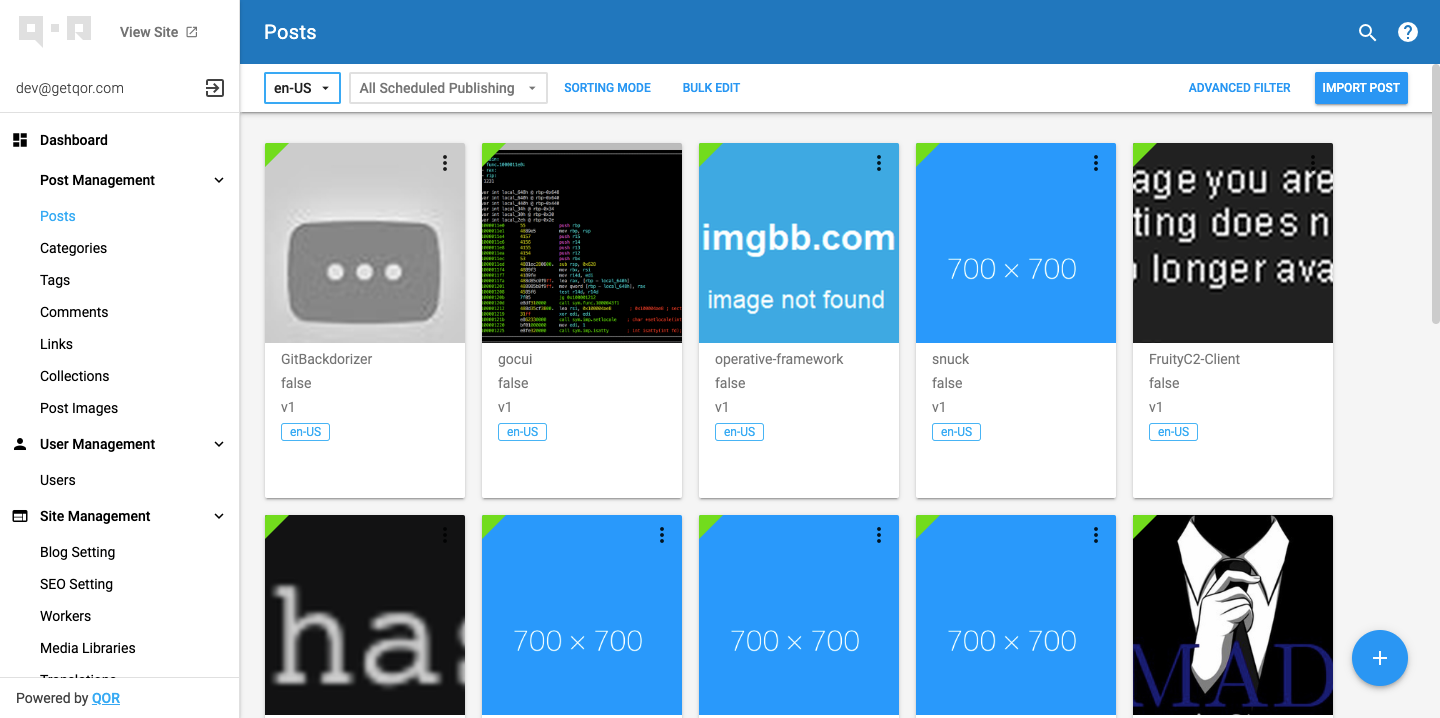Collapse the Post Management section chevron
1440x718 pixels.
point(219,180)
